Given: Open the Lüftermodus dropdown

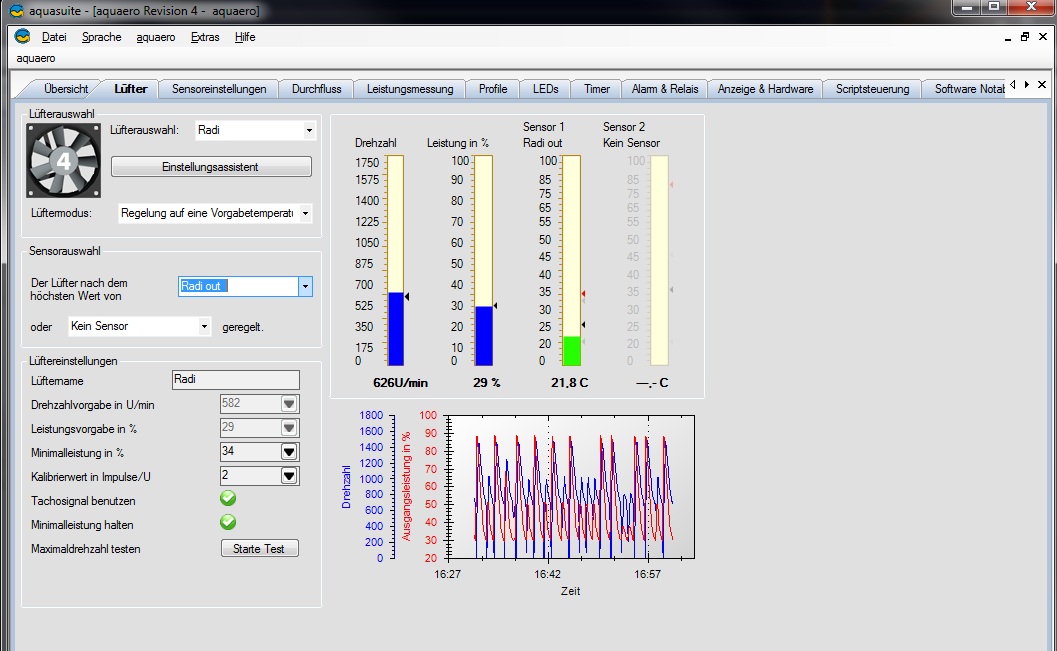Looking at the screenshot, I should [x=305, y=213].
